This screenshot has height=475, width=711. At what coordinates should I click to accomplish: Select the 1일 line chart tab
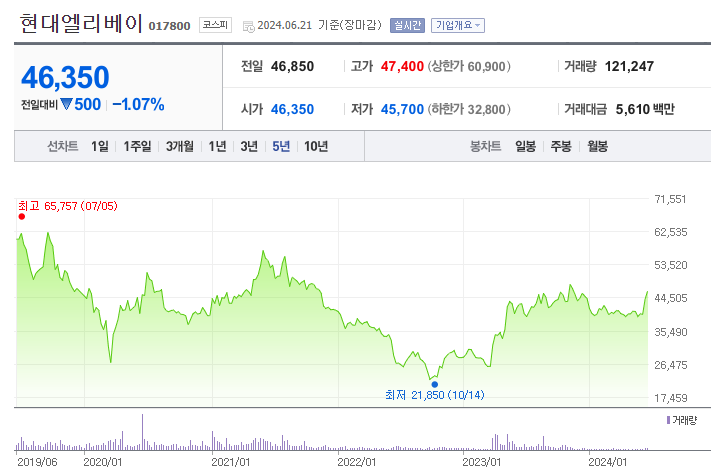100,146
